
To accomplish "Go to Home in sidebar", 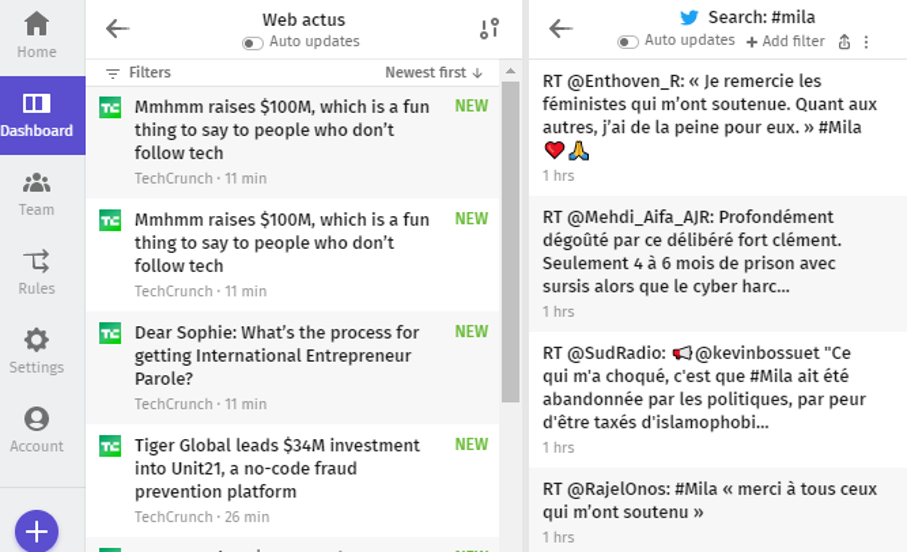I will 36,35.
